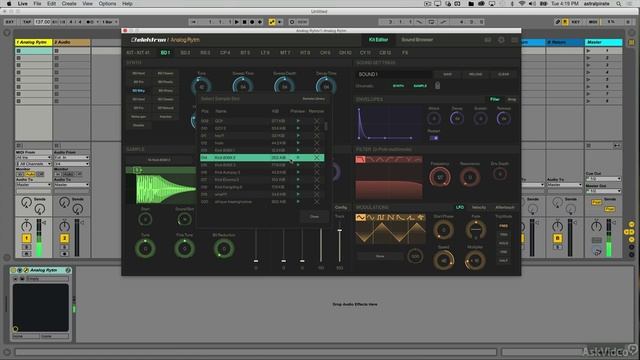Click Close in the Select Sample Slot dialog
This screenshot has height=360, width=640.
[314, 217]
